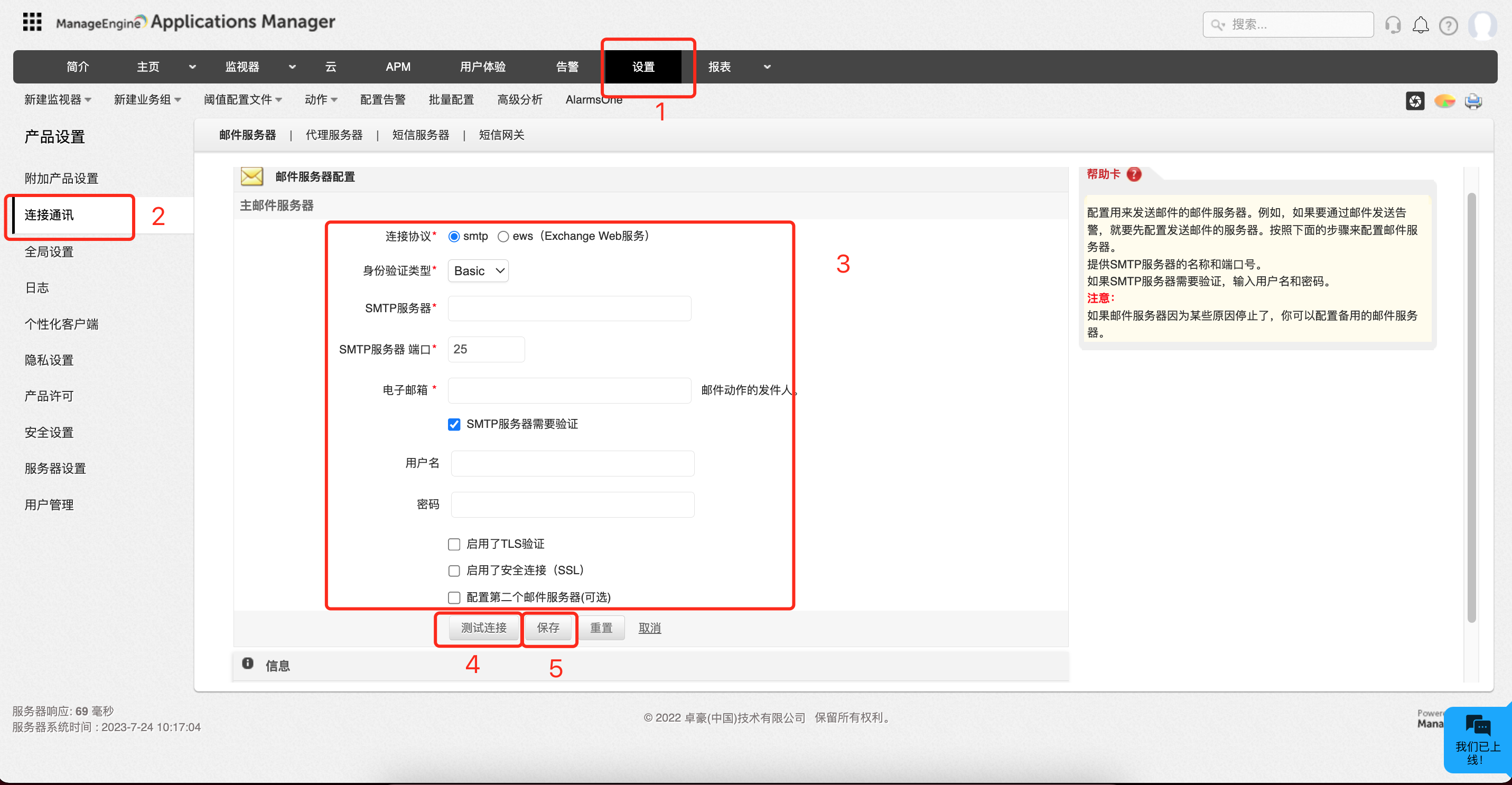Enable 启用了安全连接 (SSL) checkbox

click(x=454, y=571)
